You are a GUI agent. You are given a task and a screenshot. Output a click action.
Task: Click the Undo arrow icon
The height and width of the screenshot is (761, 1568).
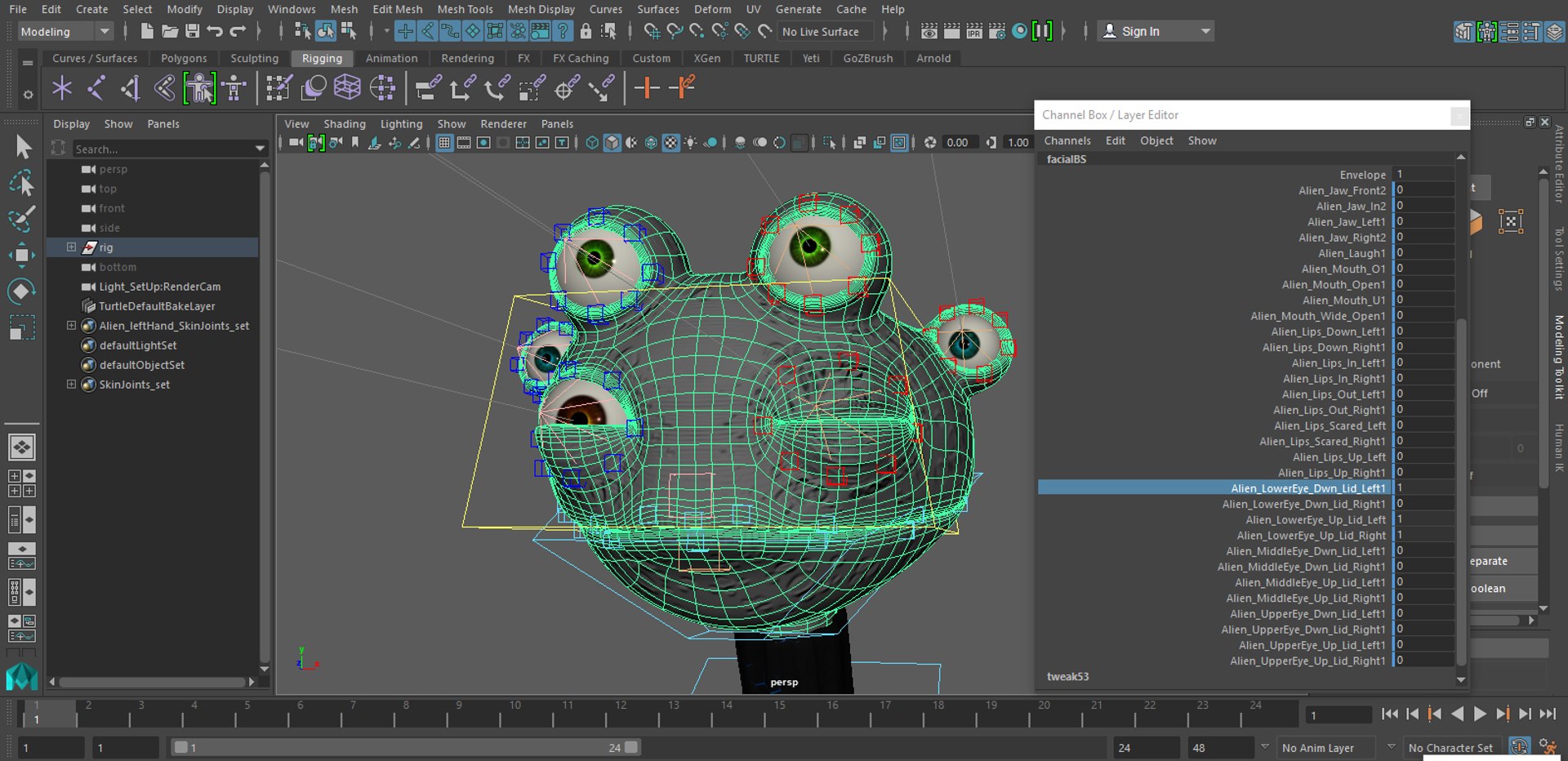point(215,31)
